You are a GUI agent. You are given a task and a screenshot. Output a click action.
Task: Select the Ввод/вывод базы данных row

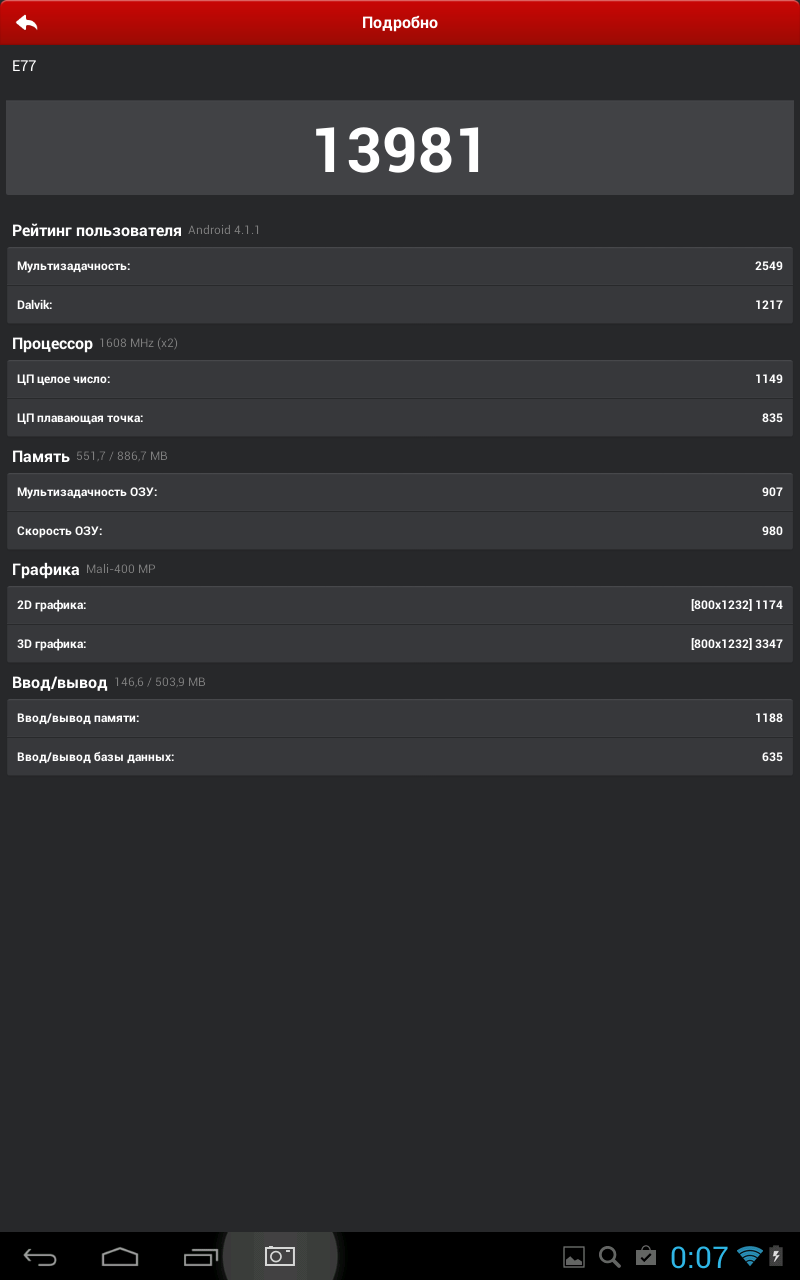[x=400, y=757]
